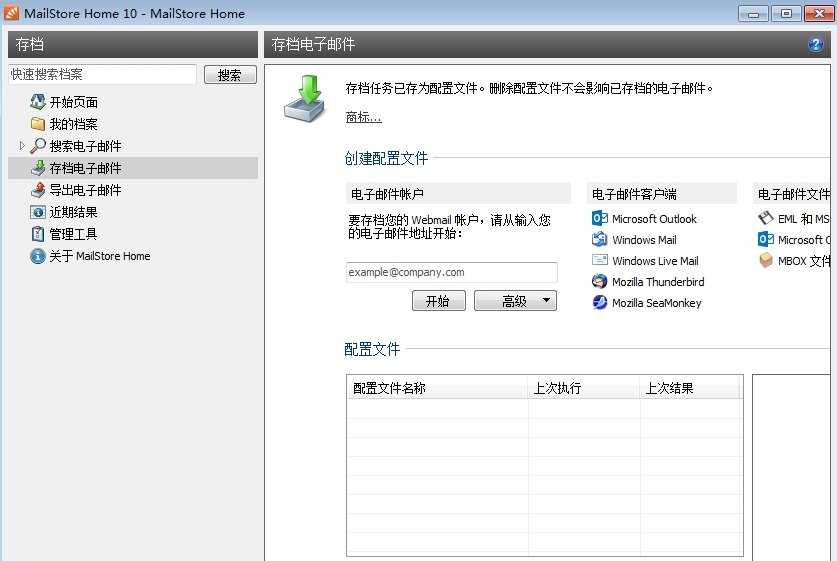Choose MBOX 文件 option
This screenshot has width=837, height=561.
coord(804,260)
